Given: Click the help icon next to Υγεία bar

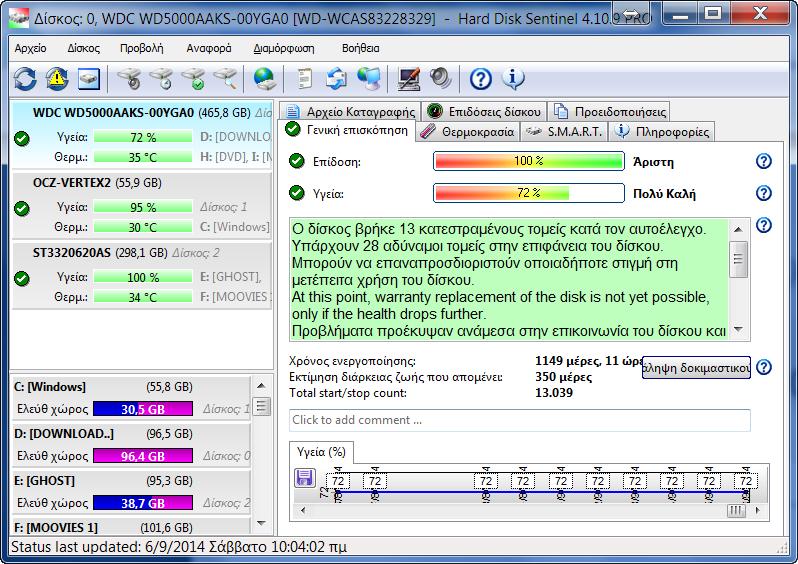Looking at the screenshot, I should click(x=763, y=193).
